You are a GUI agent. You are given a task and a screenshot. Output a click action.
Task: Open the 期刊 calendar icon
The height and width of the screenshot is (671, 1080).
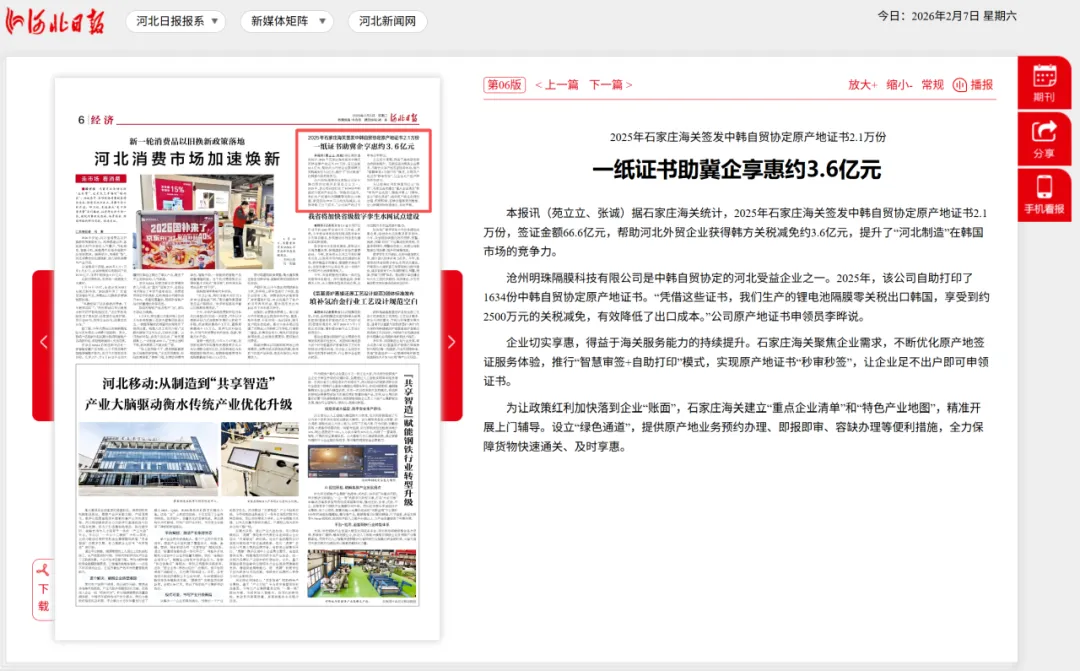1044,83
